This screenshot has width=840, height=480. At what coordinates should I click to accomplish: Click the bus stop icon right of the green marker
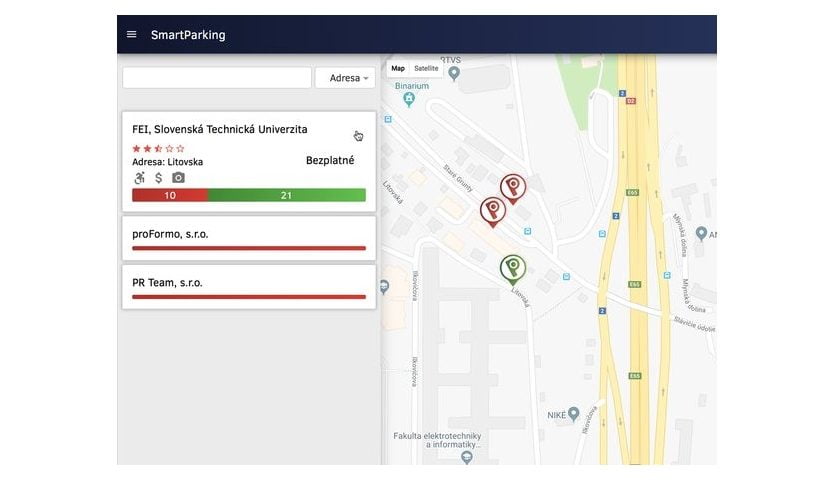(566, 277)
